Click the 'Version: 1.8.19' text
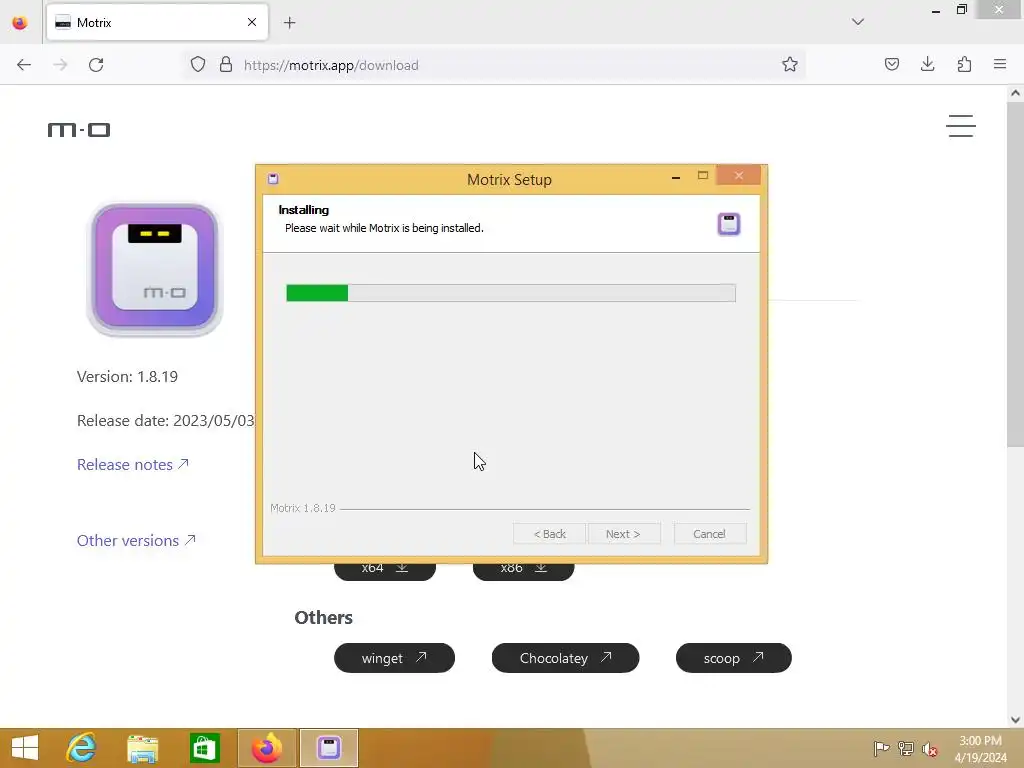Screen dimensions: 1024x768 [127, 377]
